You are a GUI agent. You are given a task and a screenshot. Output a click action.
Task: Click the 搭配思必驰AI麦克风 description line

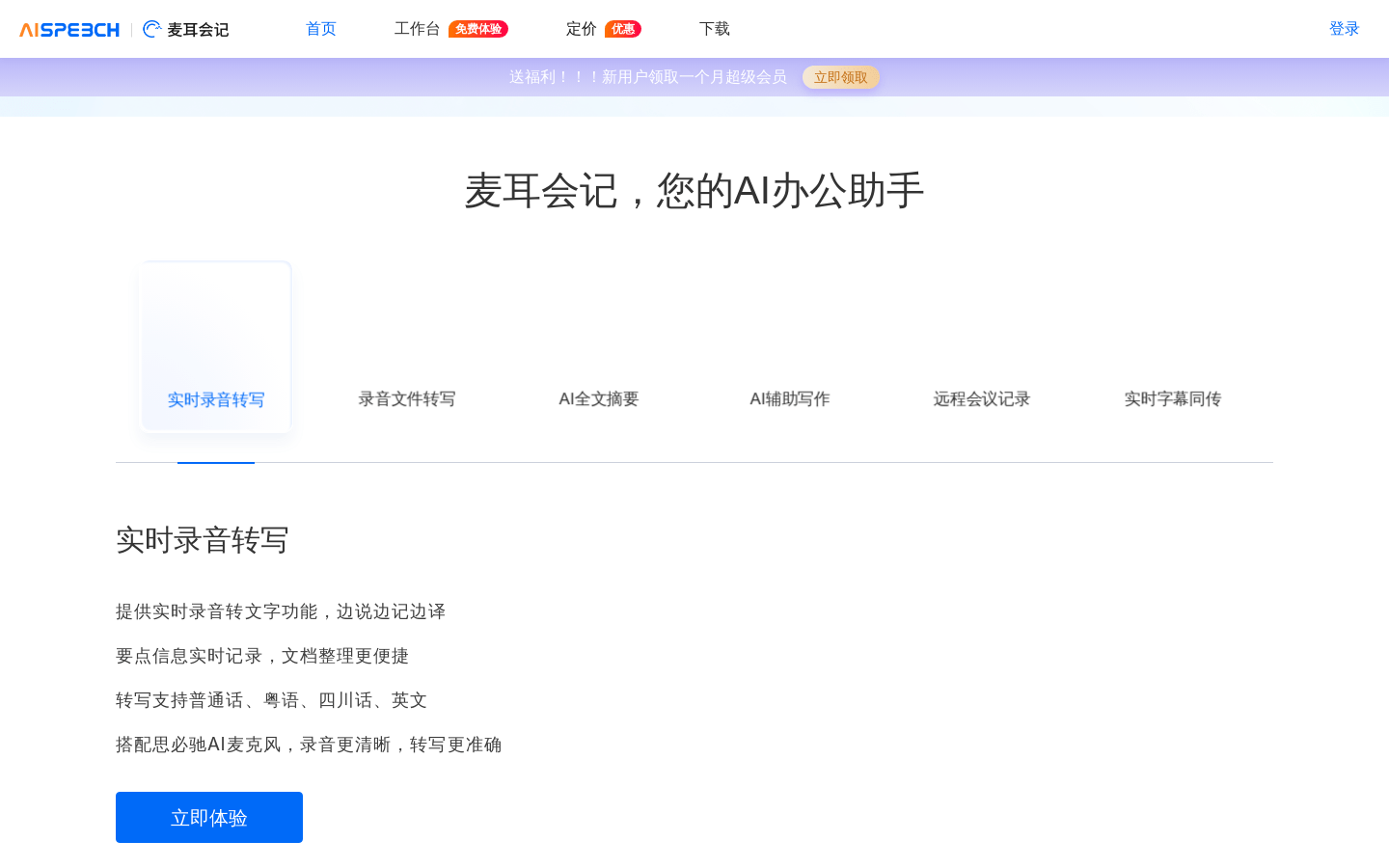point(309,745)
